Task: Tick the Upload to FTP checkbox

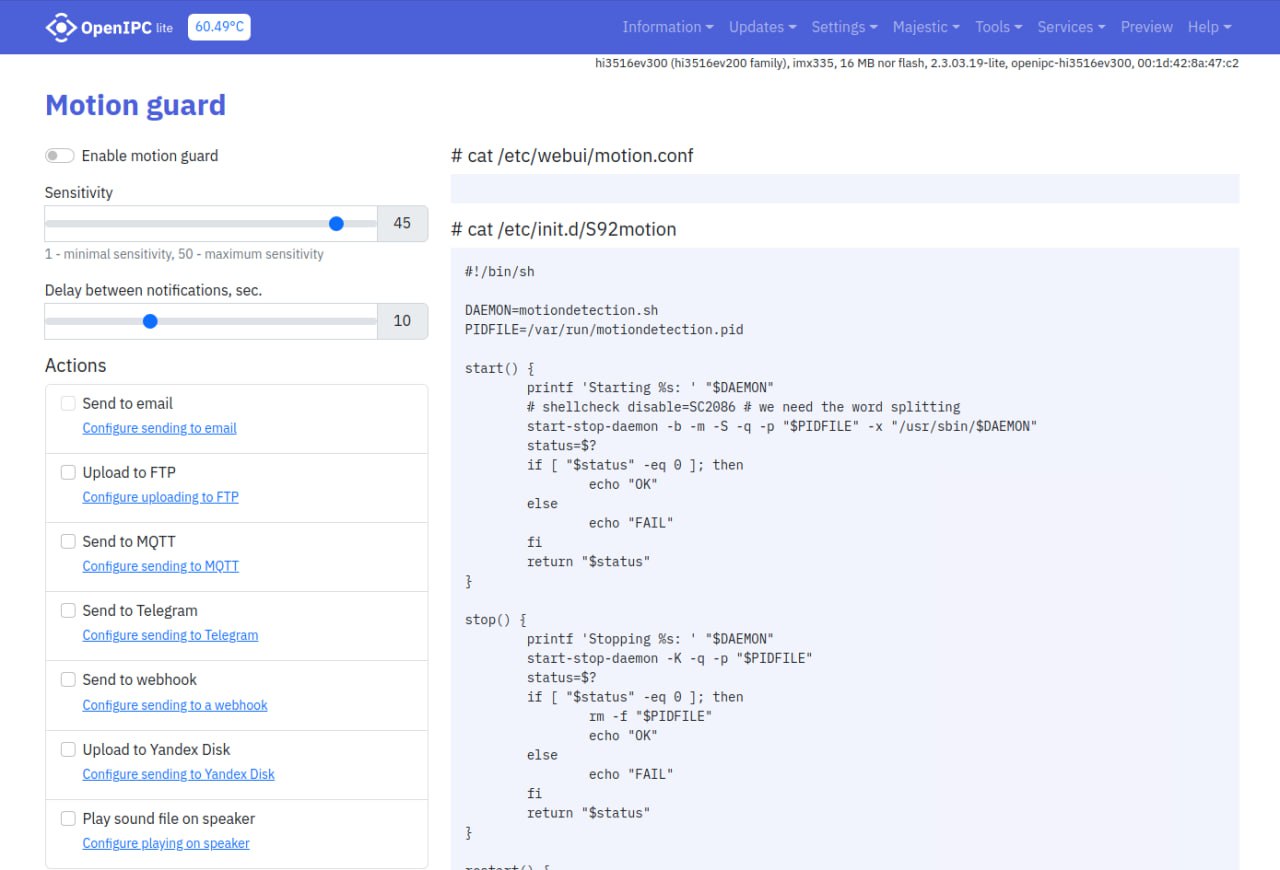Action: [x=68, y=472]
